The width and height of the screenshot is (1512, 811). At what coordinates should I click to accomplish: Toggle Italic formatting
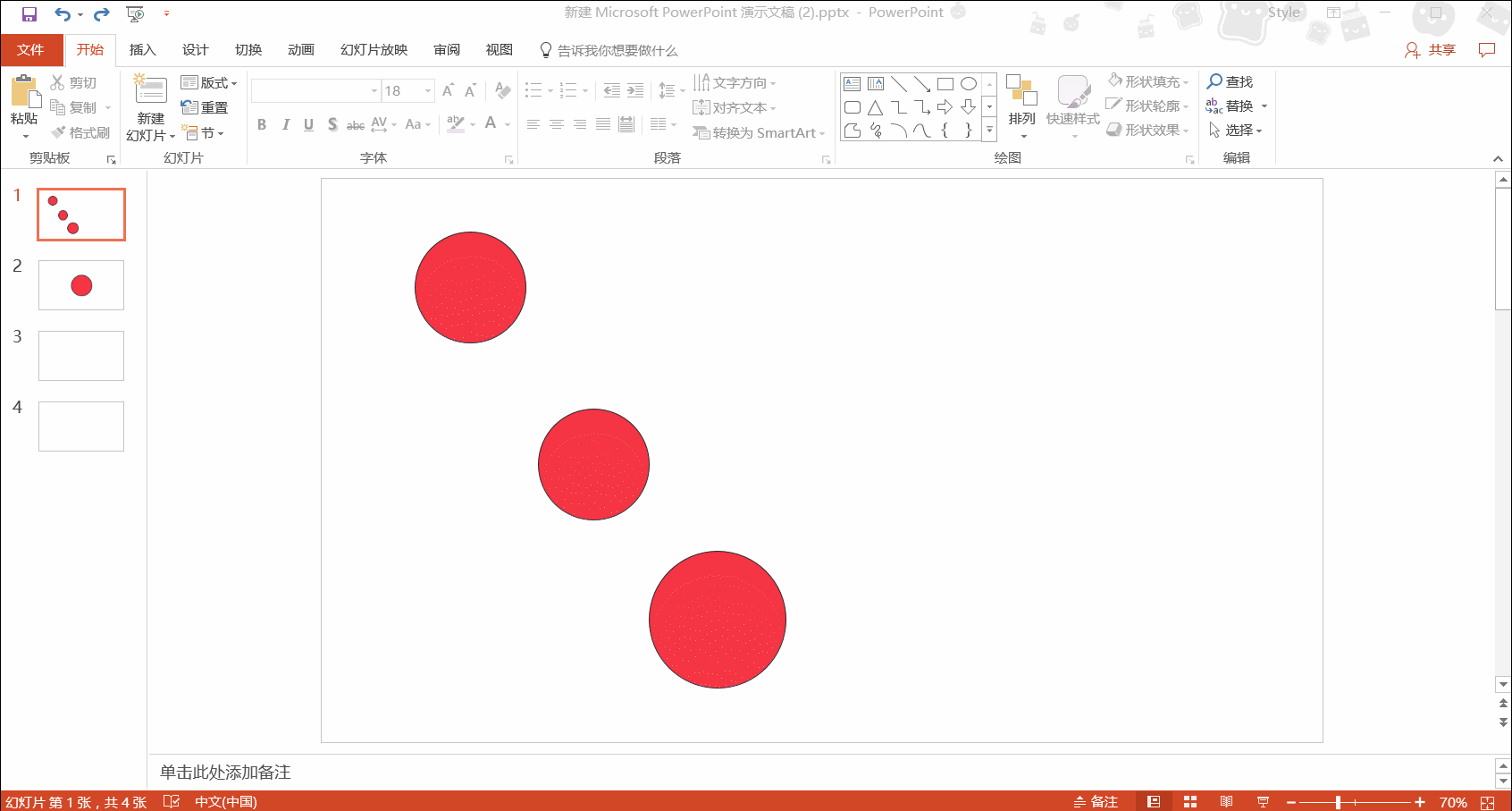click(x=285, y=124)
